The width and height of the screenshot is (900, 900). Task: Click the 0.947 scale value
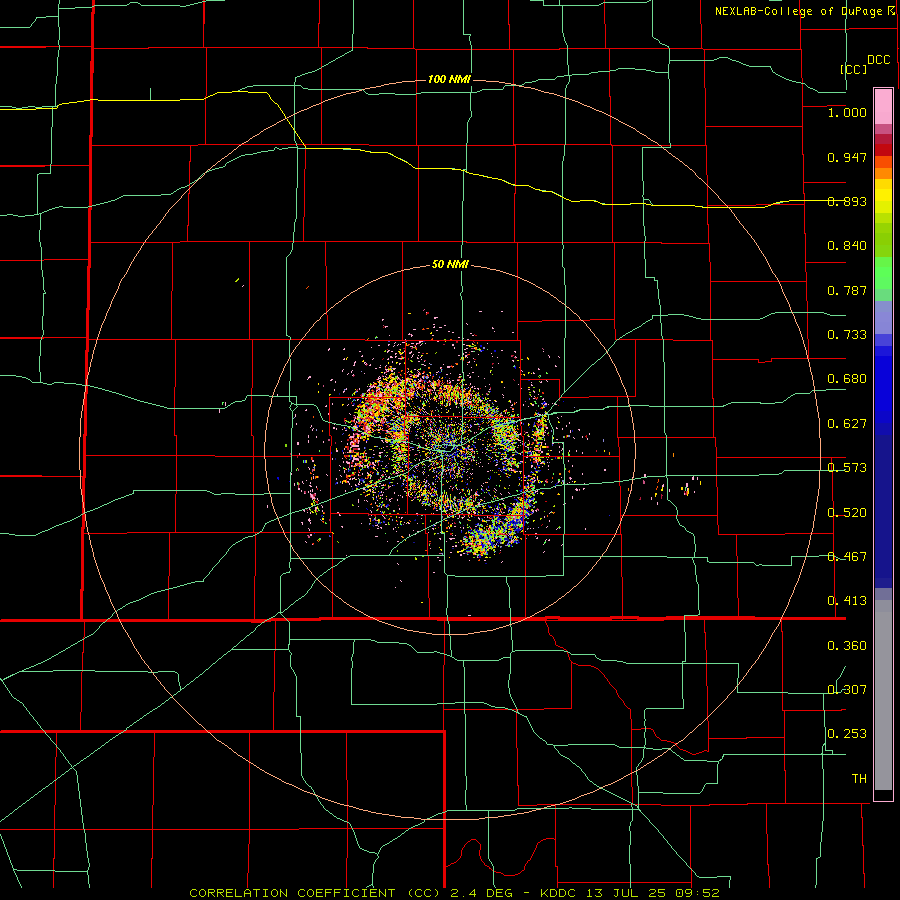847,157
